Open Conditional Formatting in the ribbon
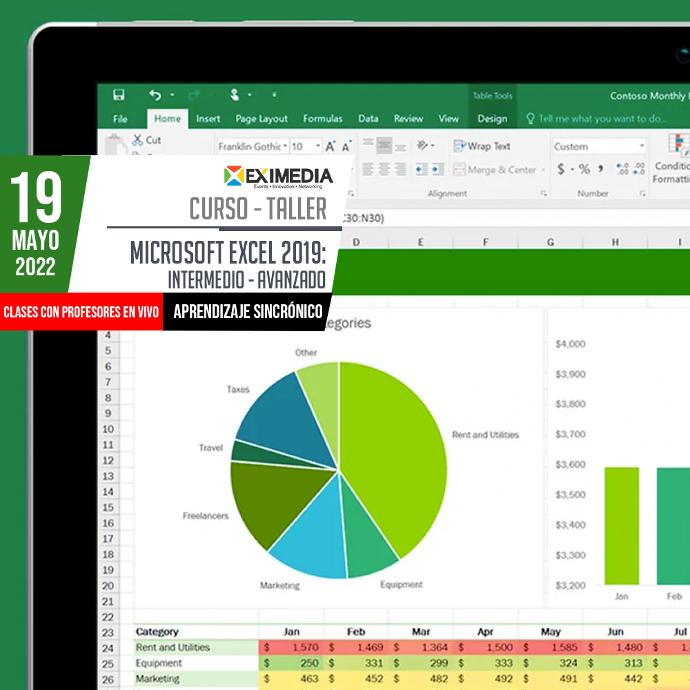This screenshot has height=690, width=690. 672,158
